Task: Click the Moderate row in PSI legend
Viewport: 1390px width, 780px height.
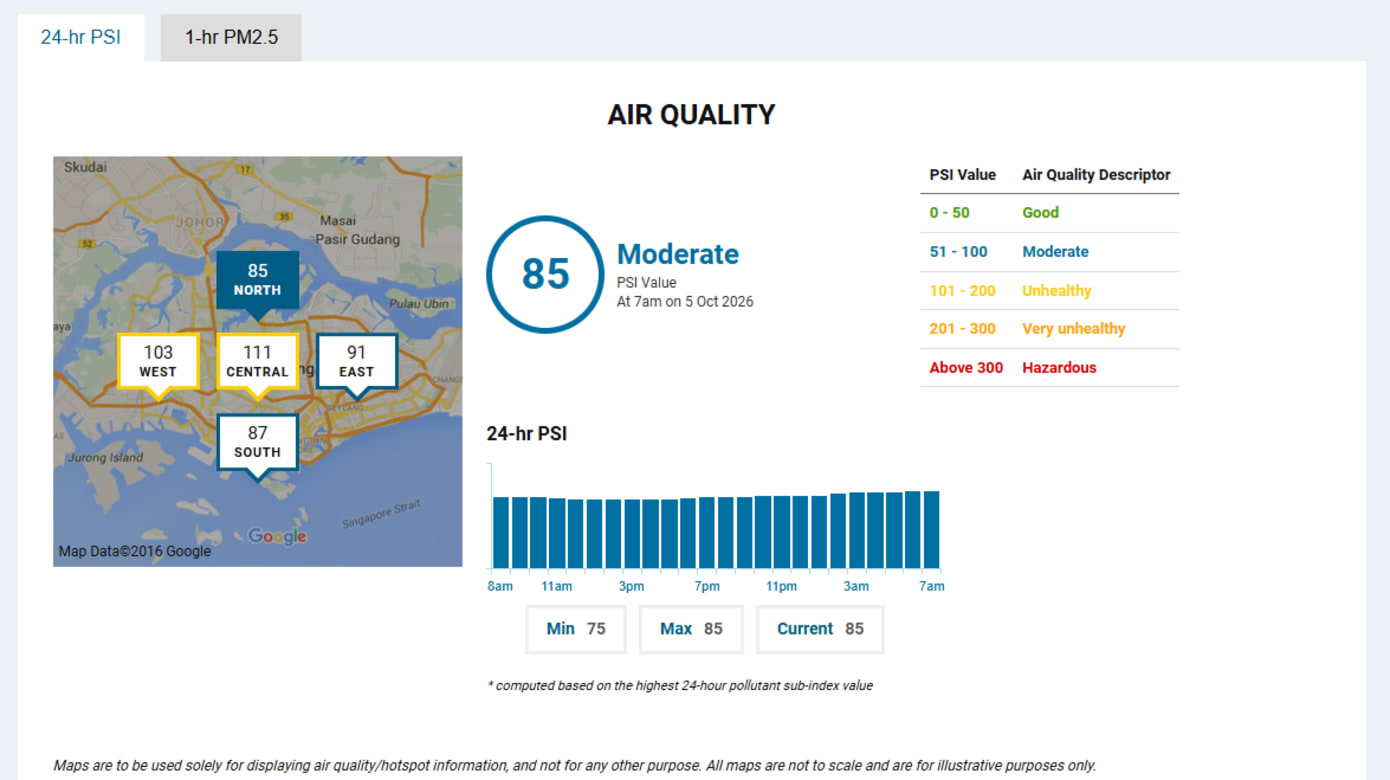Action: pyautogui.click(x=1049, y=252)
